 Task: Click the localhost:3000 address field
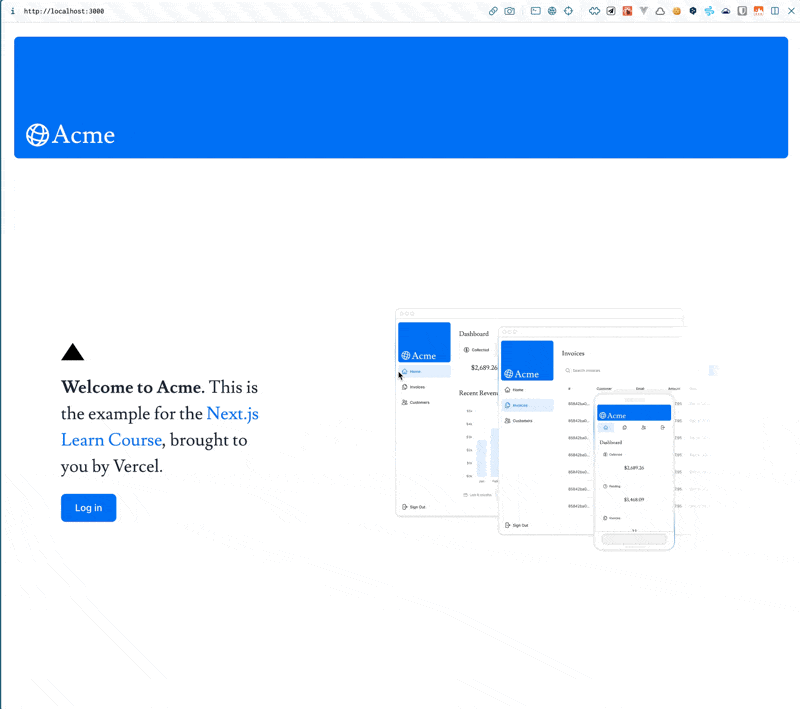click(64, 11)
